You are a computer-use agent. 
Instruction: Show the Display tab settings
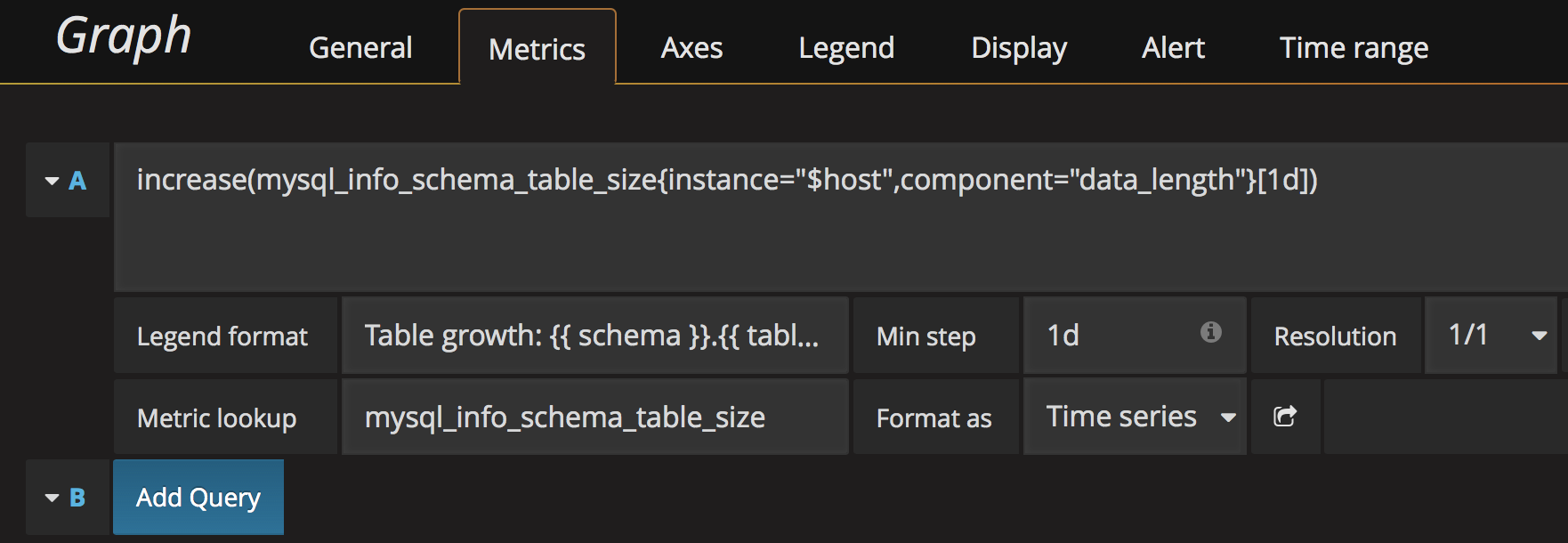pyautogui.click(x=1019, y=48)
